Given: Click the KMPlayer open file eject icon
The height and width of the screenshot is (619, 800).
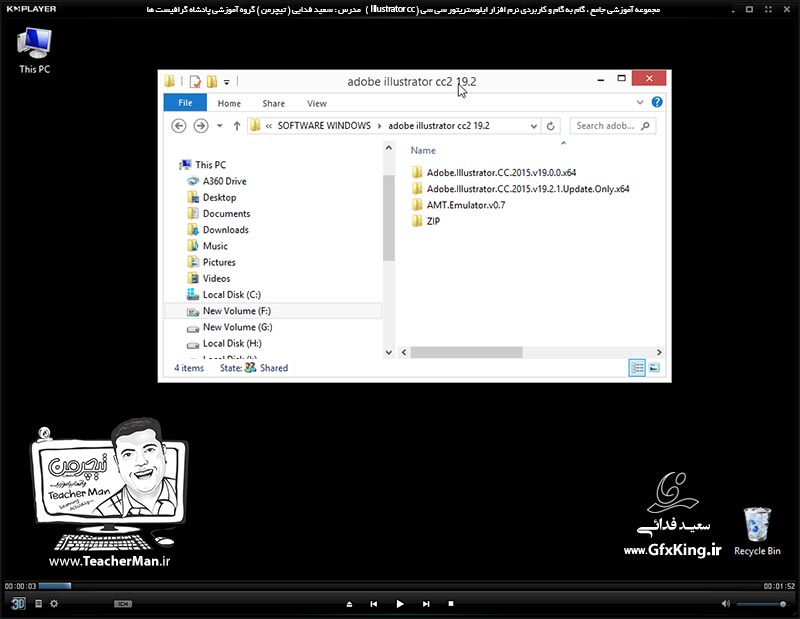Looking at the screenshot, I should (349, 604).
